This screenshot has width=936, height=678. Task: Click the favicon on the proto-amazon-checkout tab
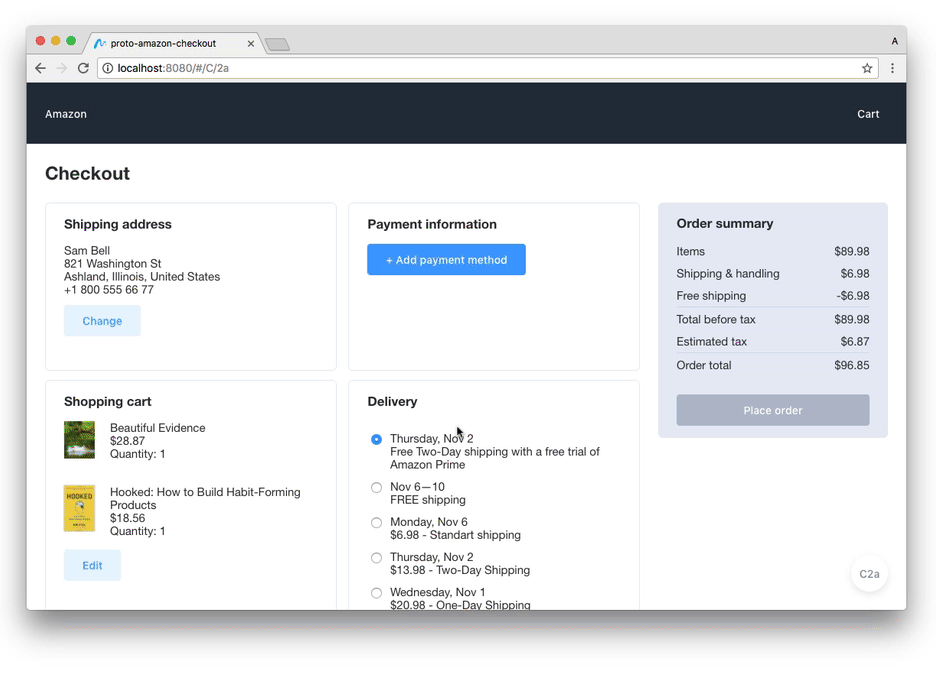coord(104,43)
